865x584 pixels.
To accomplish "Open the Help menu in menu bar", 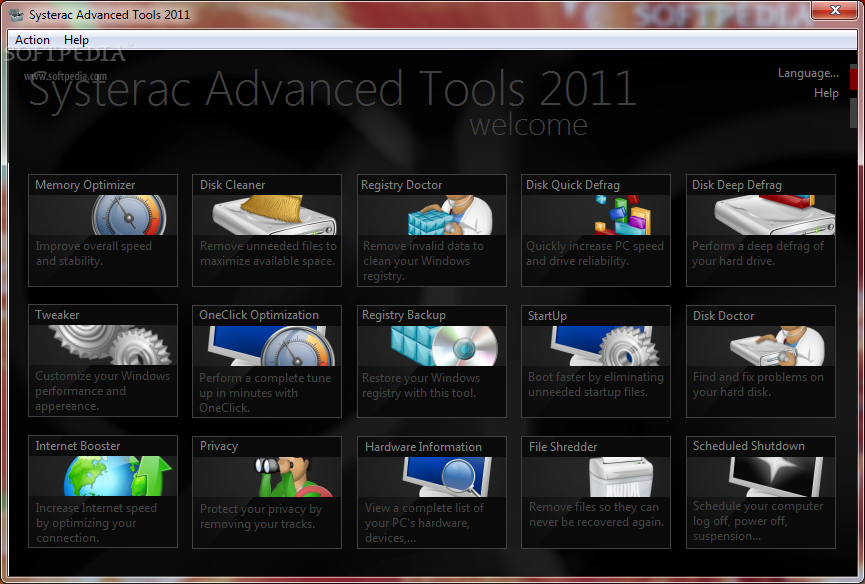I will coord(76,40).
